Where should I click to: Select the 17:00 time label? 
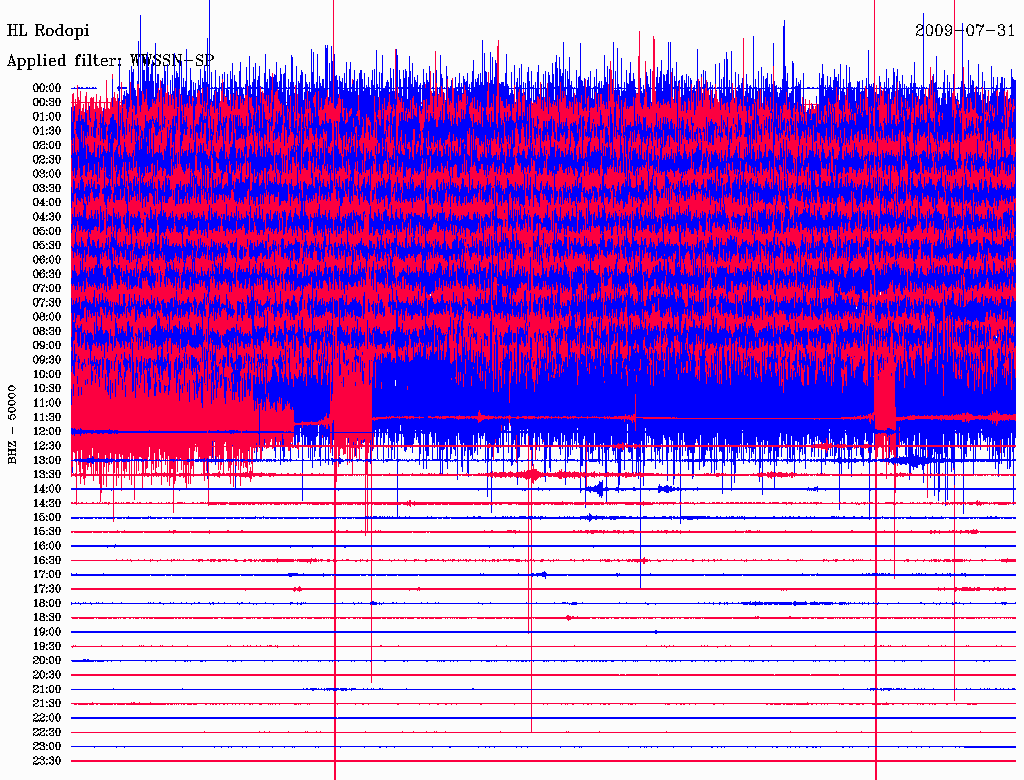pyautogui.click(x=47, y=575)
